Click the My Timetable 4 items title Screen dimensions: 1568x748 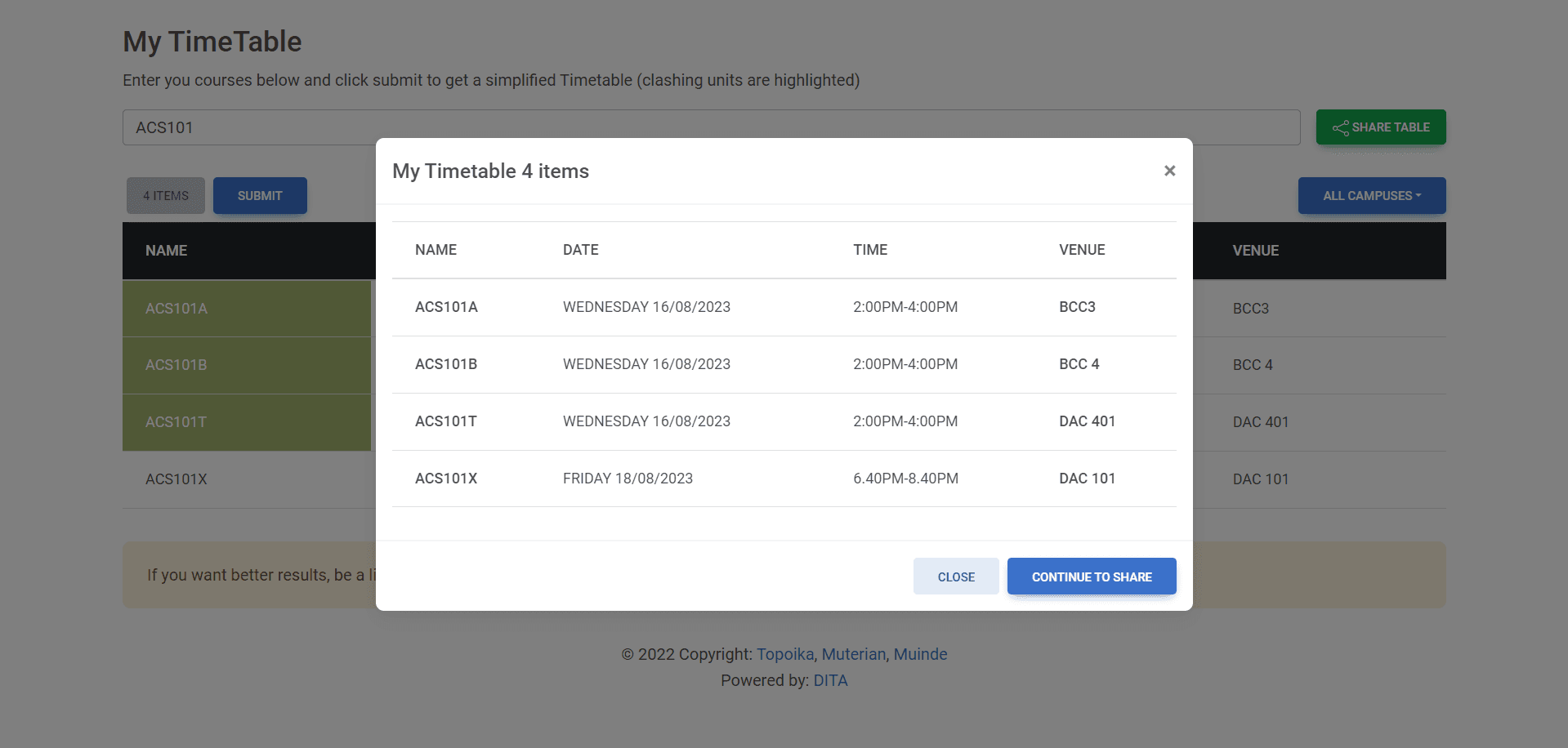(490, 171)
